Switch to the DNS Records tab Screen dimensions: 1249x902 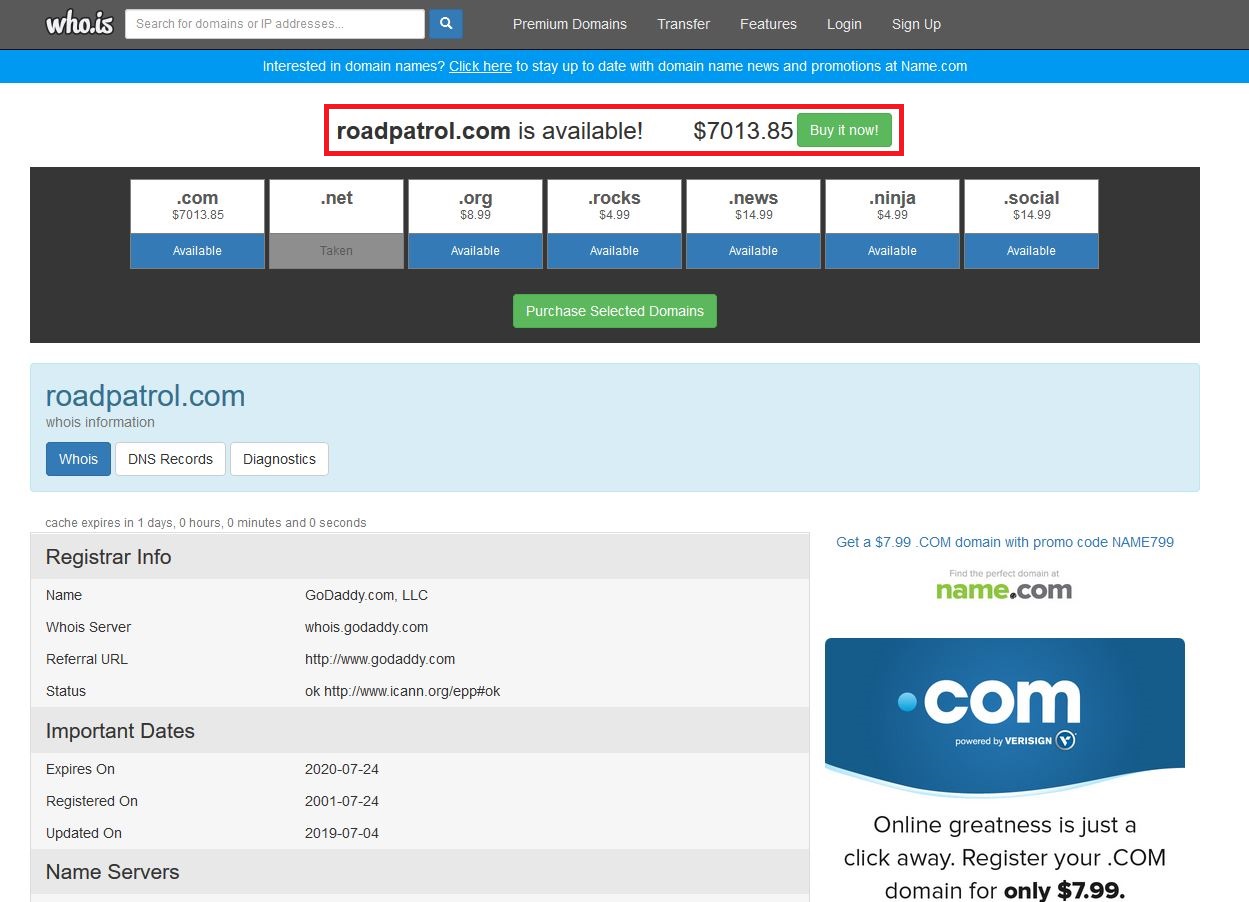click(170, 459)
